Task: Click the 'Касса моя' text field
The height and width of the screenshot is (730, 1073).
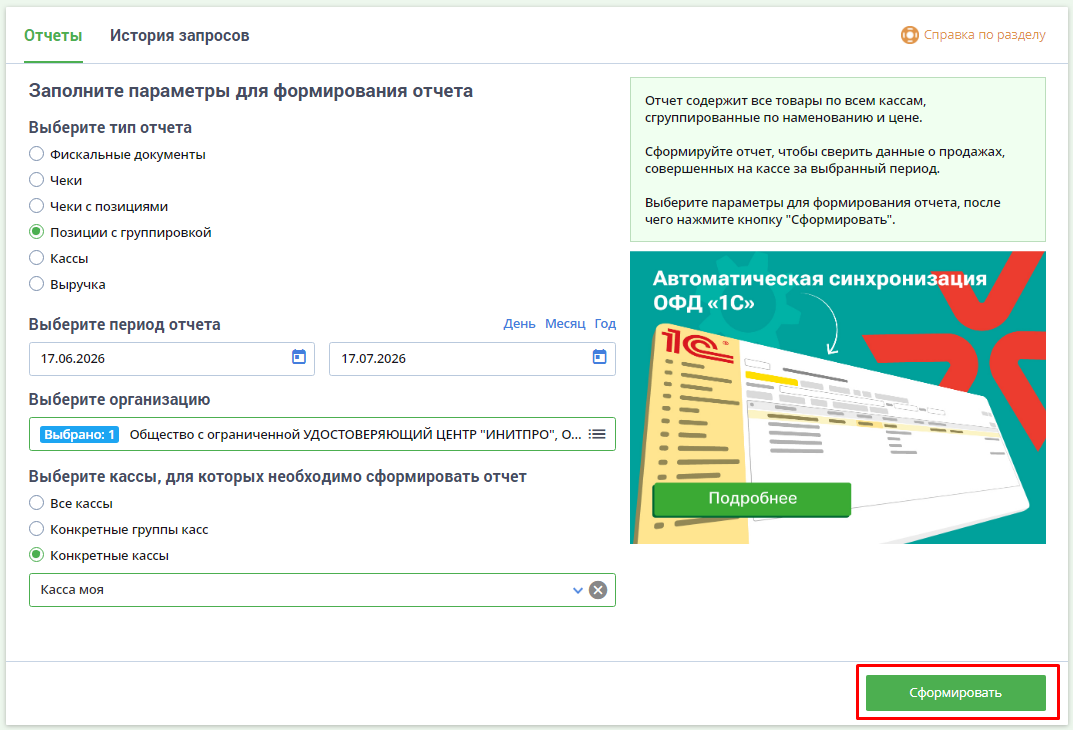Action: 322,590
